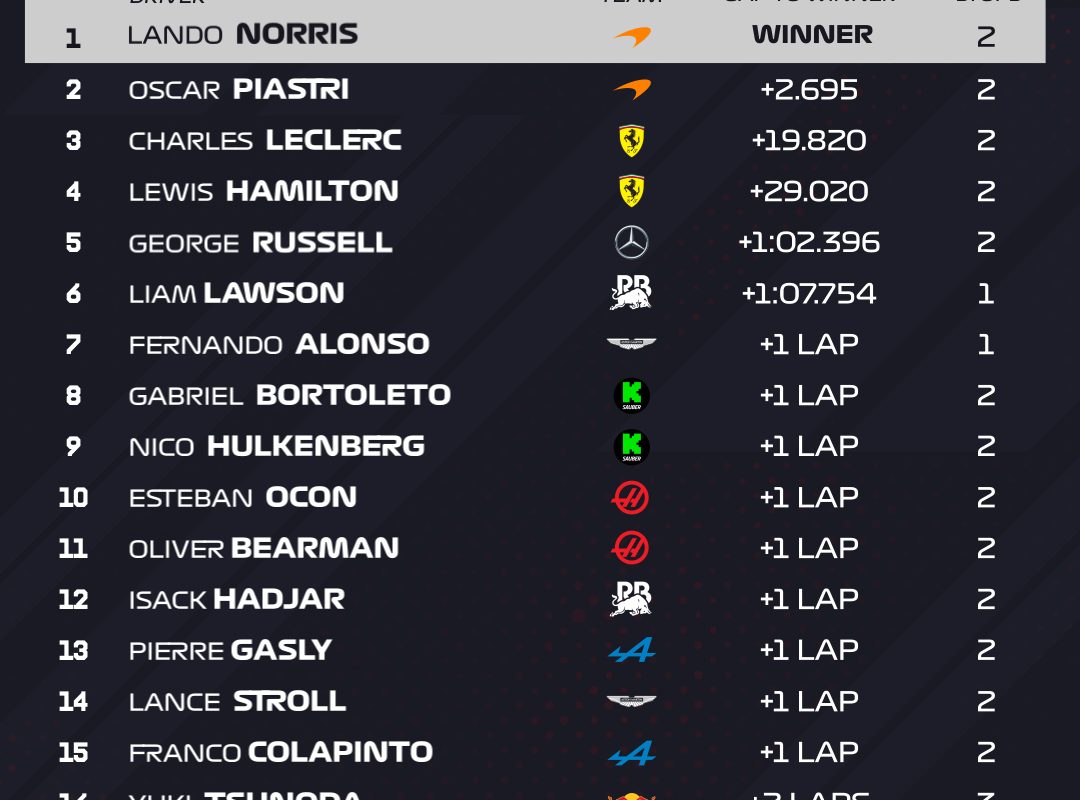Image resolution: width=1080 pixels, height=800 pixels.
Task: Select the Aston Martin wings beside Fernando Alonso
Action: click(x=631, y=344)
